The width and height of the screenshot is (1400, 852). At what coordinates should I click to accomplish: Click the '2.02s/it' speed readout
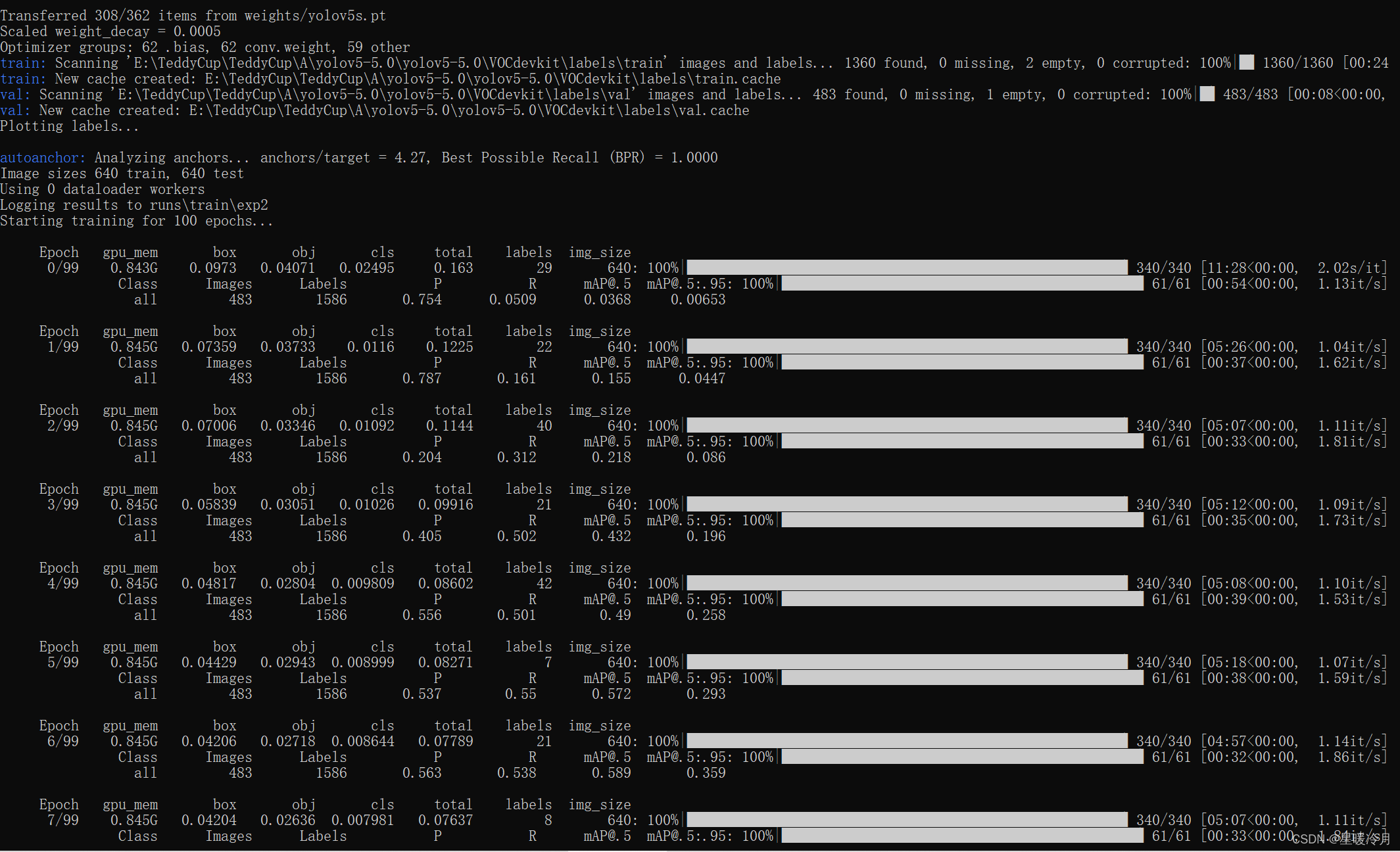pyautogui.click(x=1351, y=268)
